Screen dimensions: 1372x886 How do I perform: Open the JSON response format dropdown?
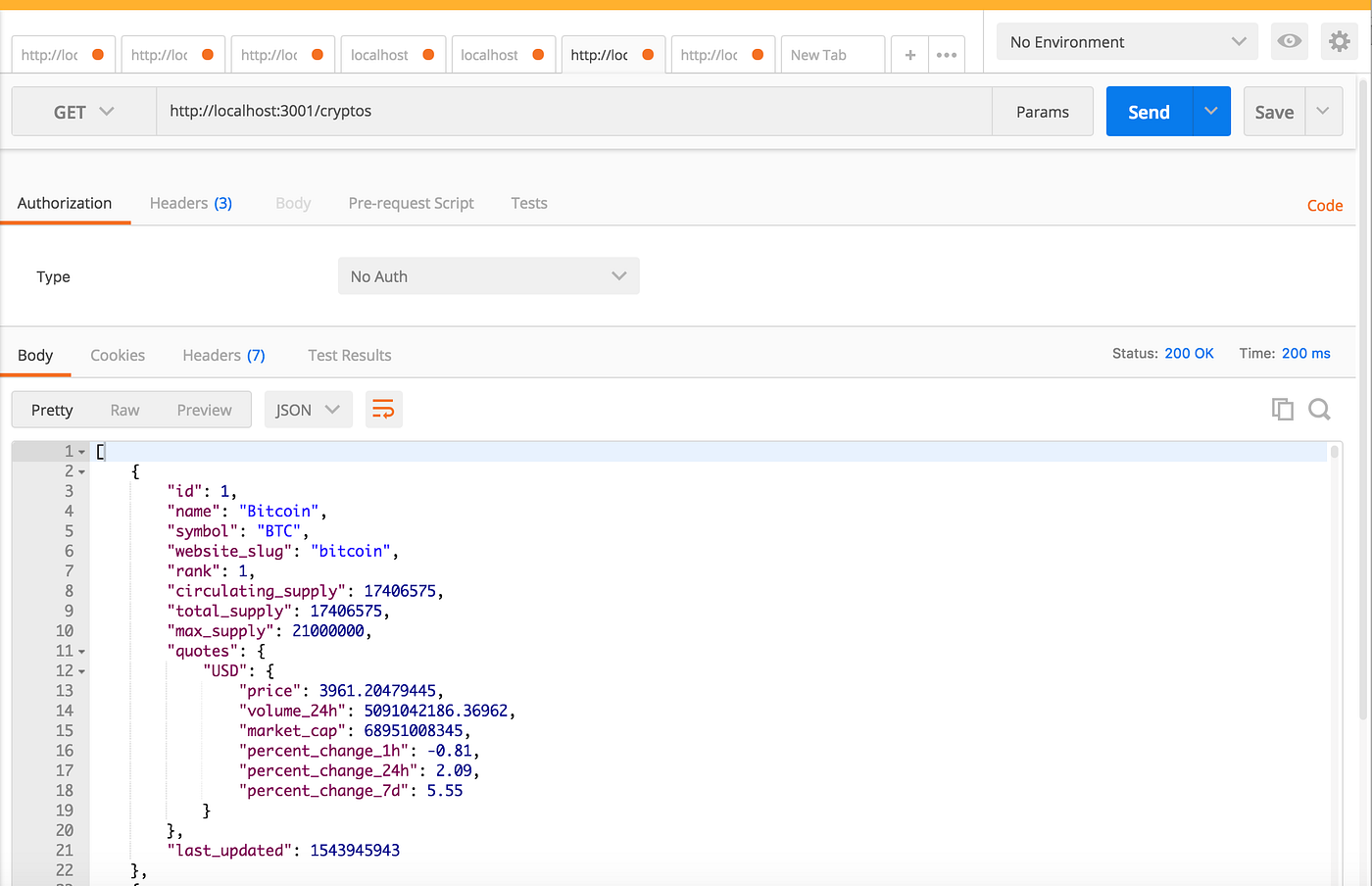click(x=308, y=409)
